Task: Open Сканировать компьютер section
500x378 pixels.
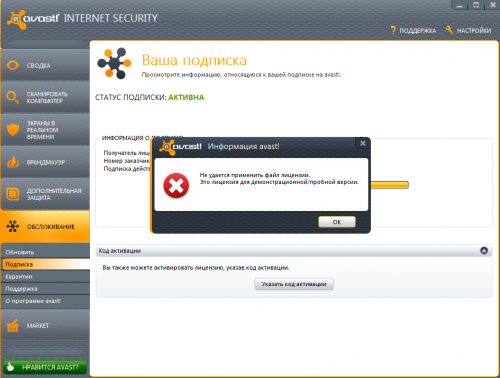Action: [x=45, y=97]
